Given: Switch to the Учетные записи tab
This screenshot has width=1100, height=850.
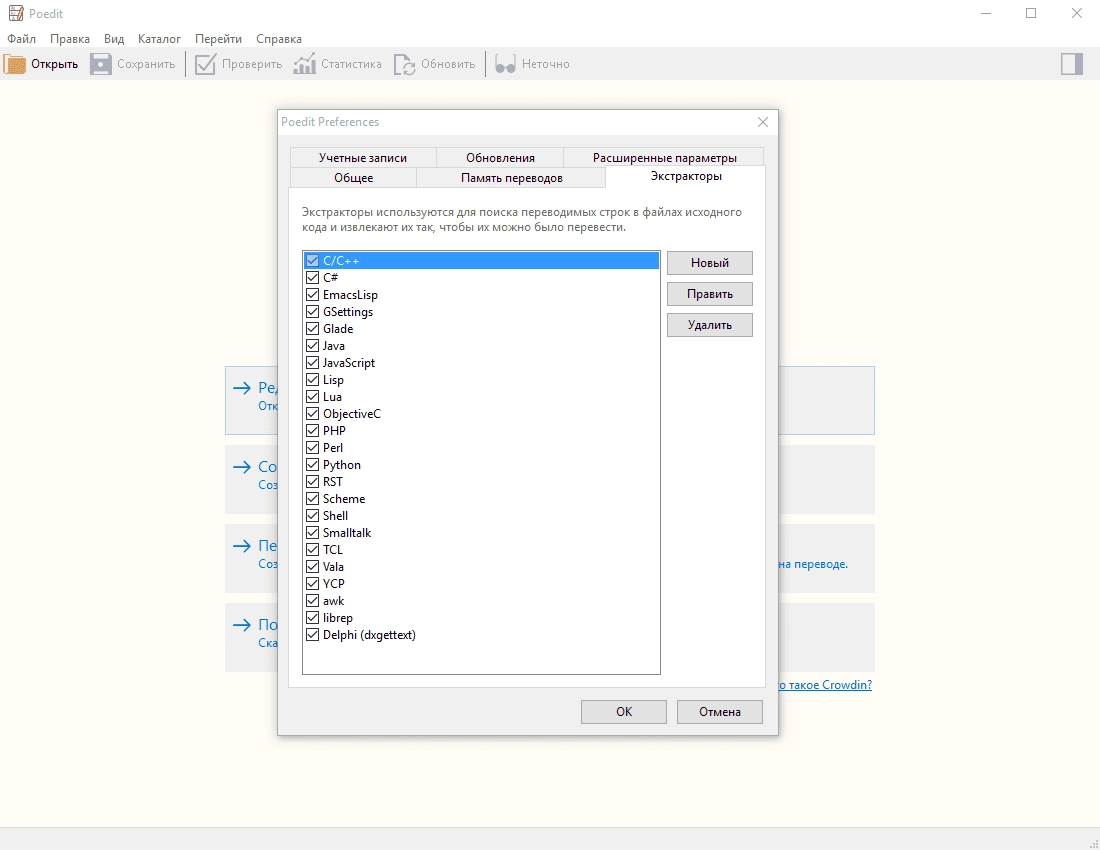Looking at the screenshot, I should [363, 158].
